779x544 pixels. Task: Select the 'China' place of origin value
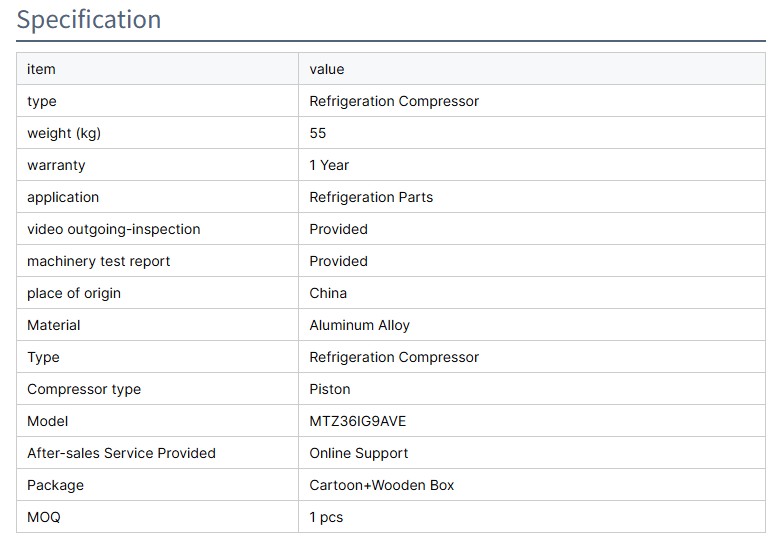328,293
